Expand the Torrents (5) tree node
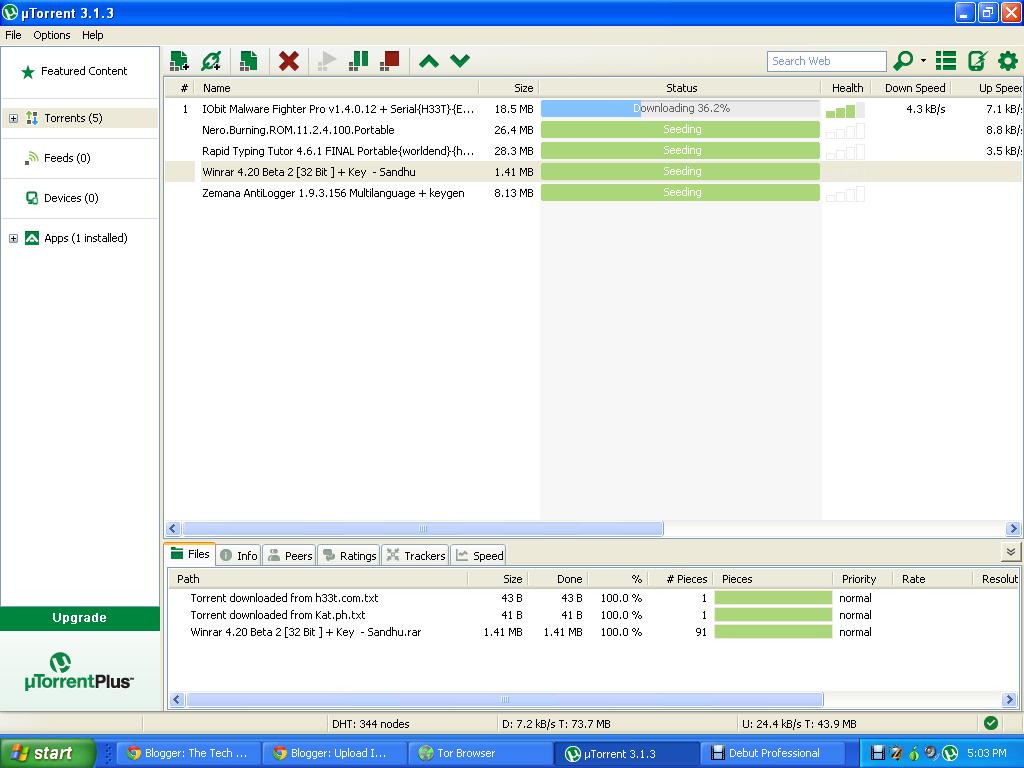This screenshot has width=1024, height=768. click(x=13, y=118)
